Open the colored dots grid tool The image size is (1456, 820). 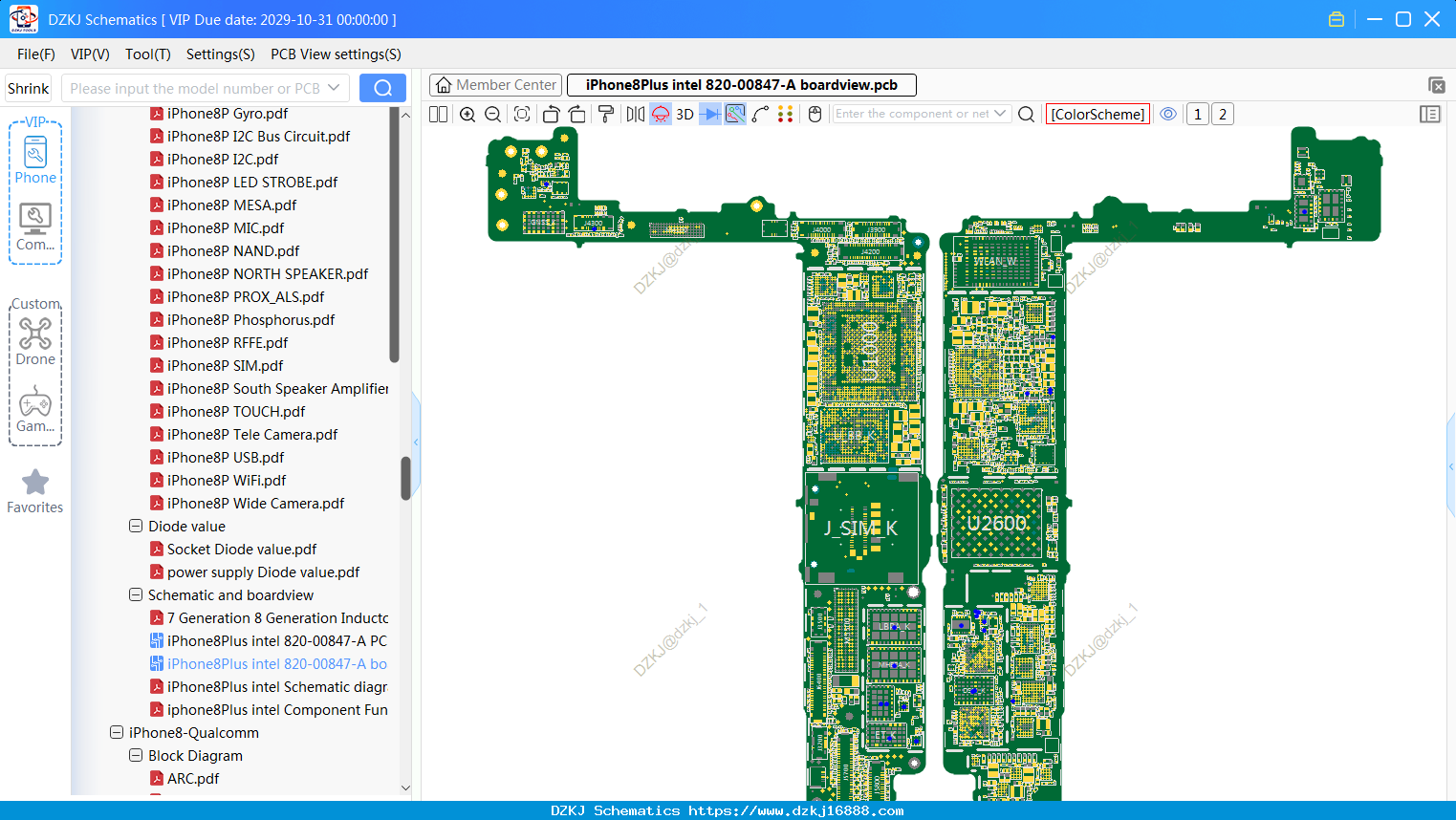tap(786, 115)
